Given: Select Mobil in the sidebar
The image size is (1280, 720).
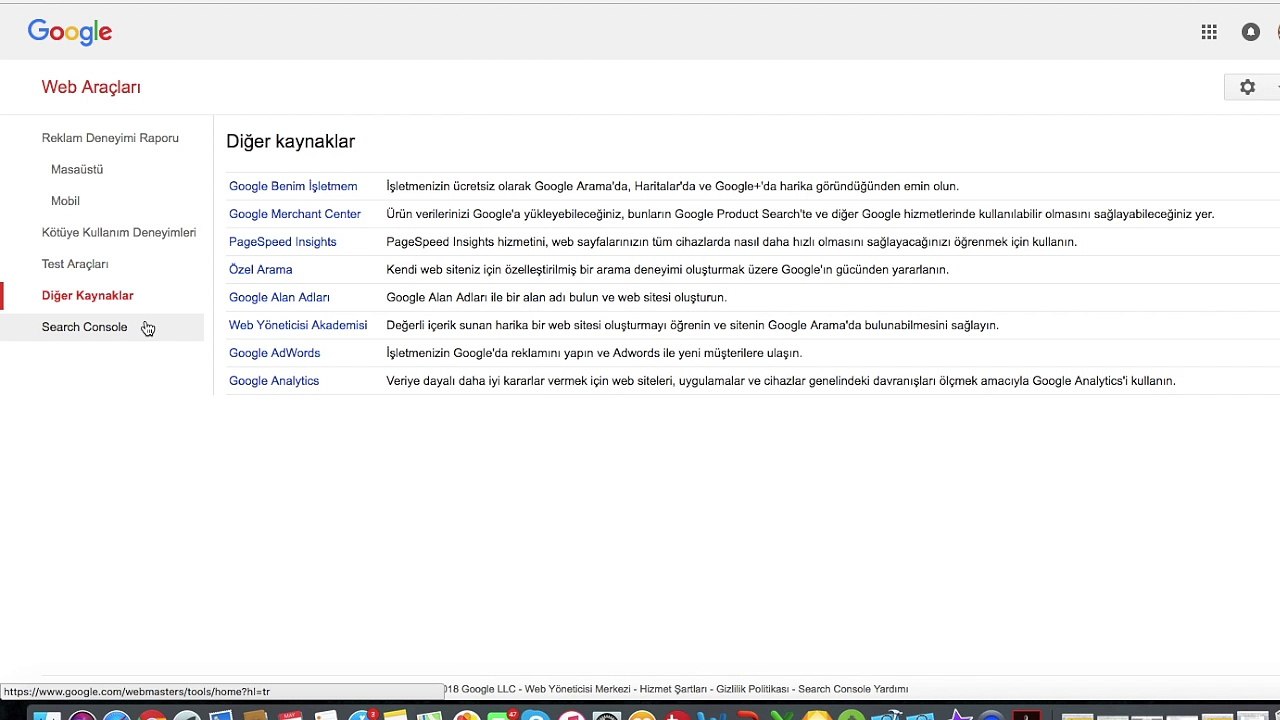Looking at the screenshot, I should pyautogui.click(x=65, y=201).
